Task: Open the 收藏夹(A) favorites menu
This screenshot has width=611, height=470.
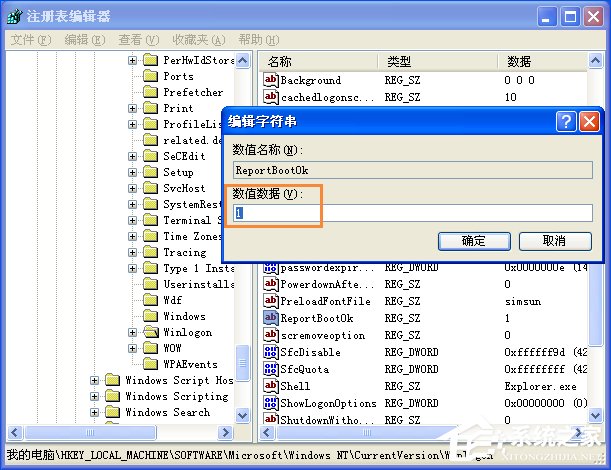Action: click(199, 40)
